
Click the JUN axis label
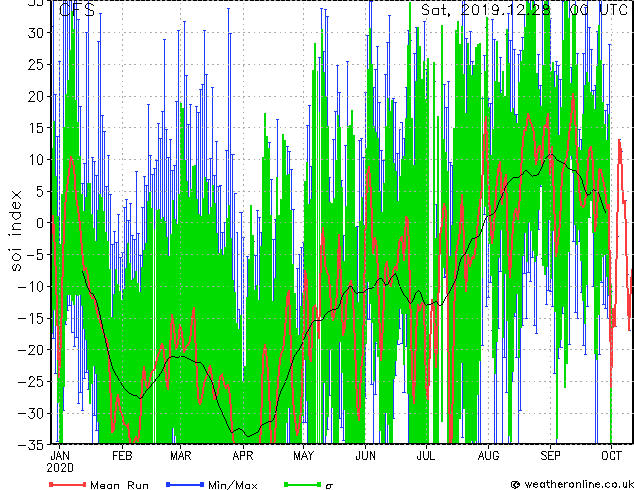(x=365, y=456)
